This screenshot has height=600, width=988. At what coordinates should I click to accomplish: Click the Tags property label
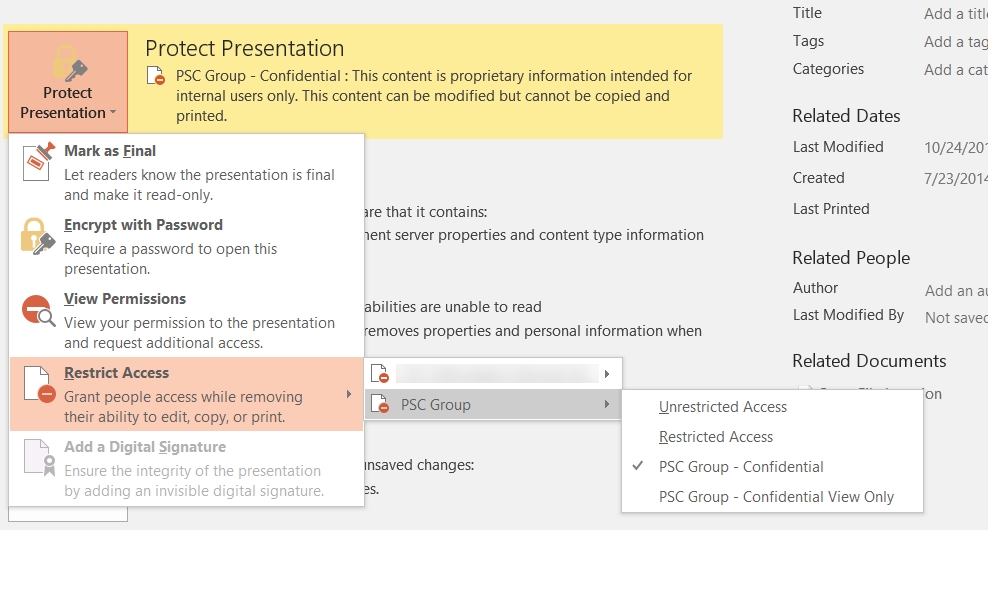point(808,41)
